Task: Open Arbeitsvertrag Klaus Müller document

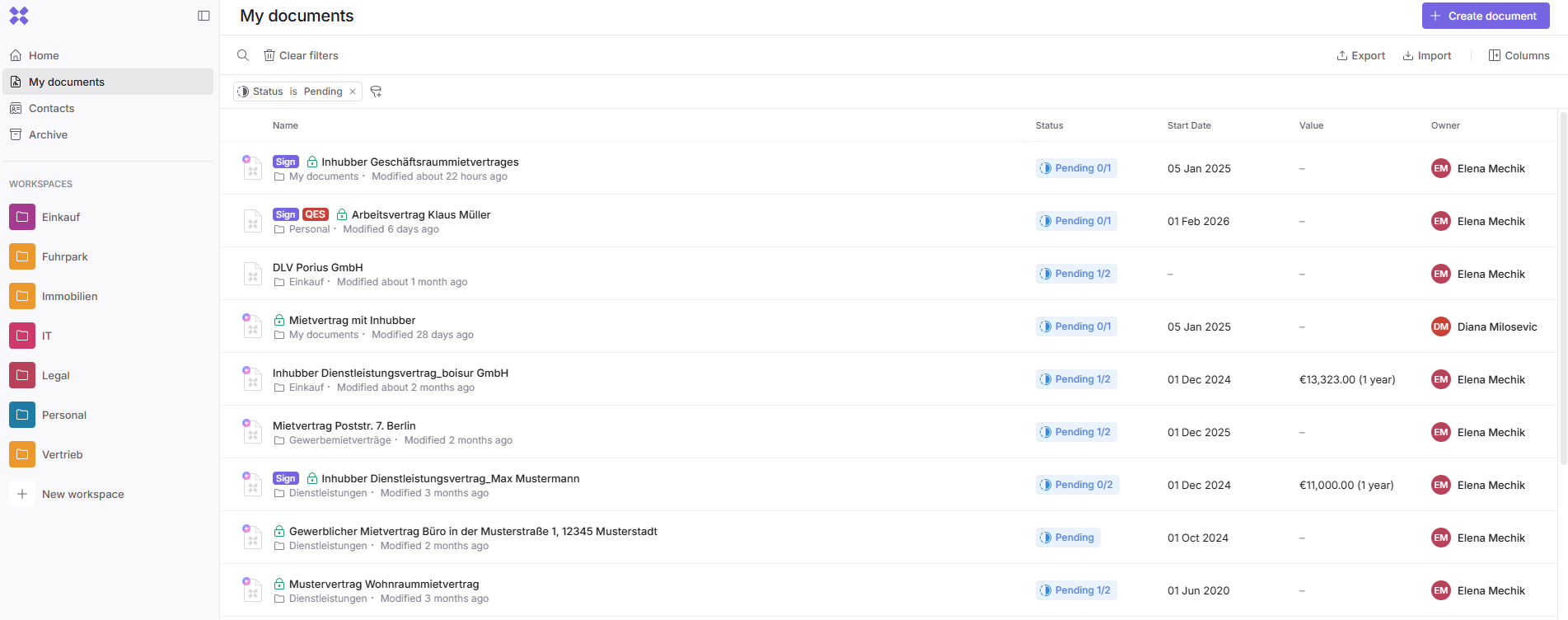Action: click(x=420, y=214)
